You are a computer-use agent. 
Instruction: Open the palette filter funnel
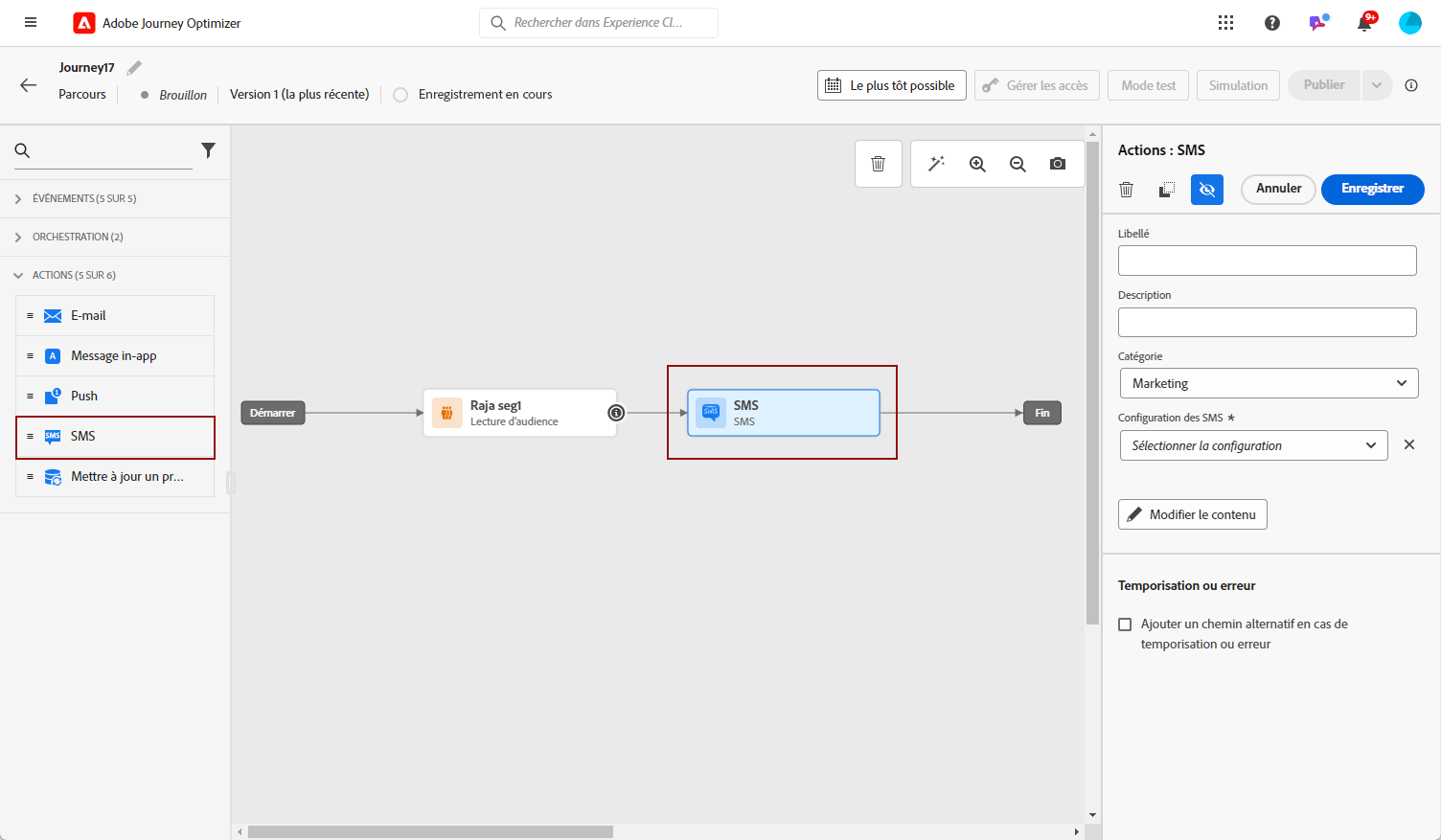pyautogui.click(x=208, y=150)
